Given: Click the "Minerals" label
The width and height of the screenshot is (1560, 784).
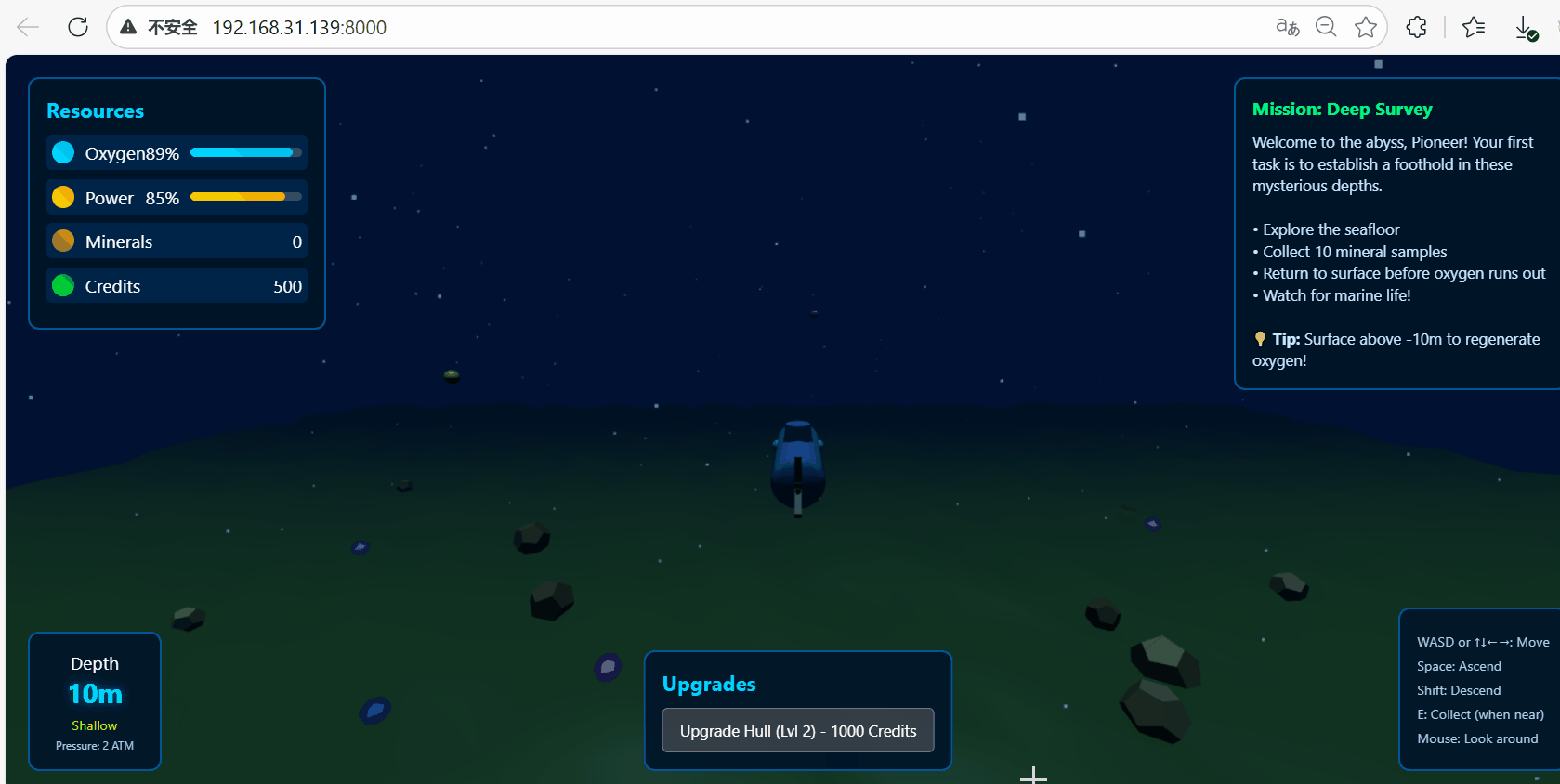Looking at the screenshot, I should (119, 242).
